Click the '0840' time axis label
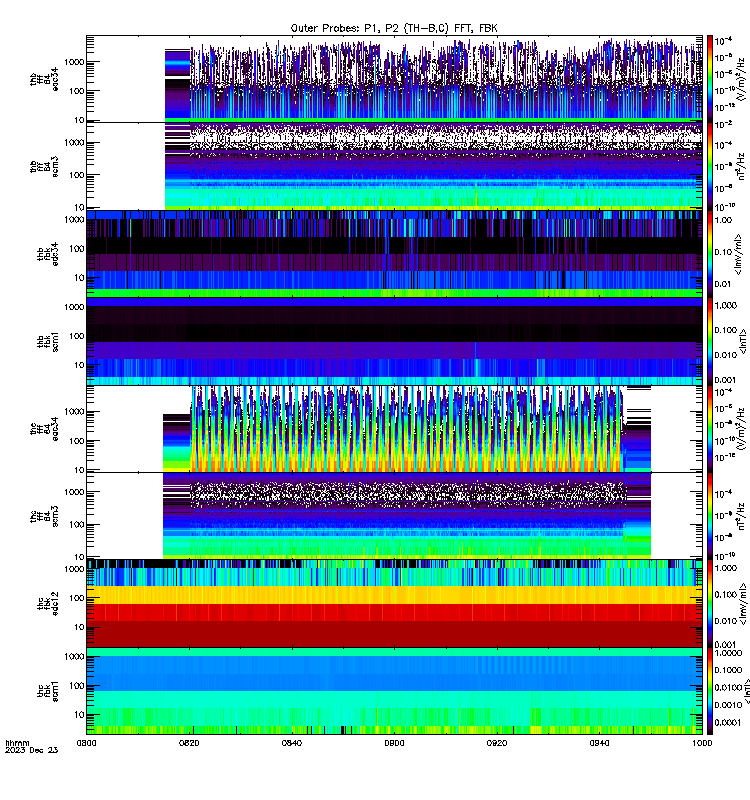 click(x=292, y=743)
